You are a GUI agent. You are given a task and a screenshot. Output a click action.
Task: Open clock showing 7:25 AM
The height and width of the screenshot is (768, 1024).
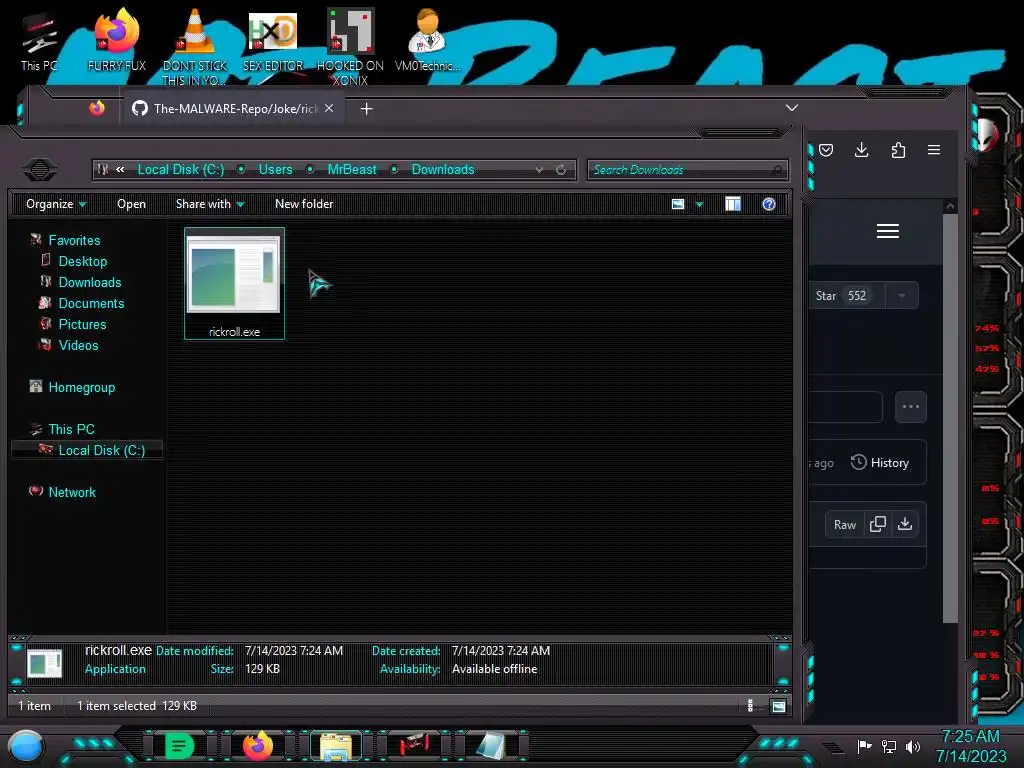click(x=970, y=746)
